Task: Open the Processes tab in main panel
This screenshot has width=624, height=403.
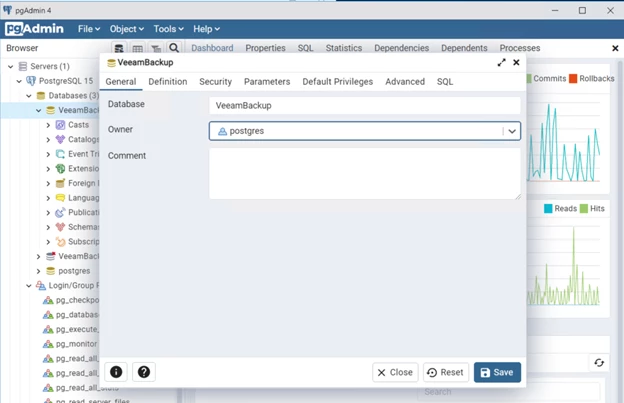Action: 520,48
